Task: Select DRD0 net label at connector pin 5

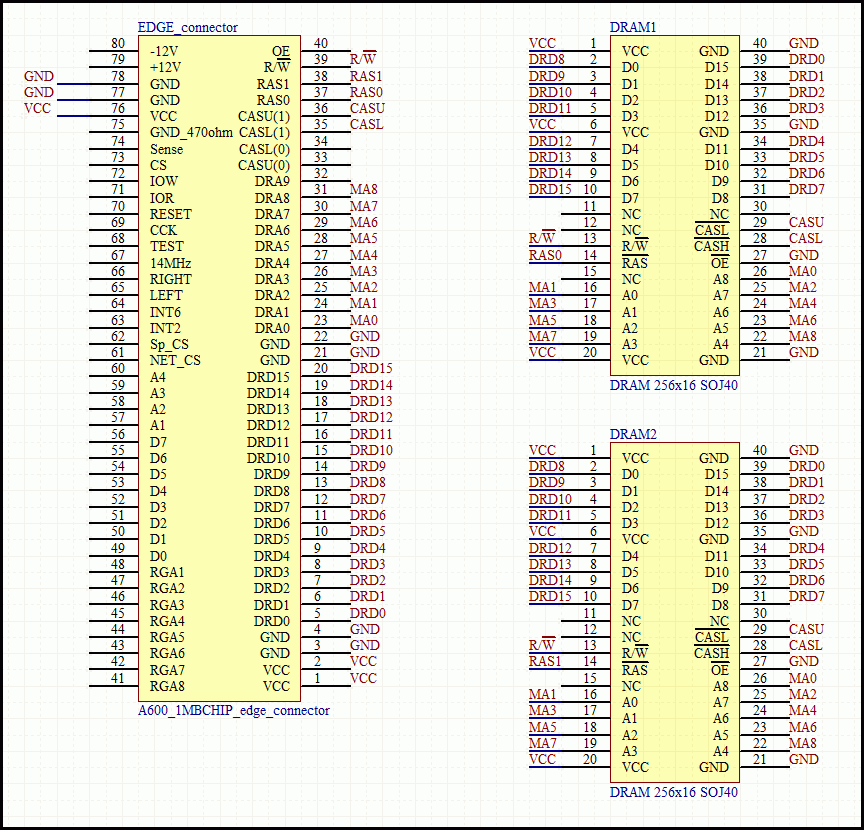Action: [x=368, y=613]
